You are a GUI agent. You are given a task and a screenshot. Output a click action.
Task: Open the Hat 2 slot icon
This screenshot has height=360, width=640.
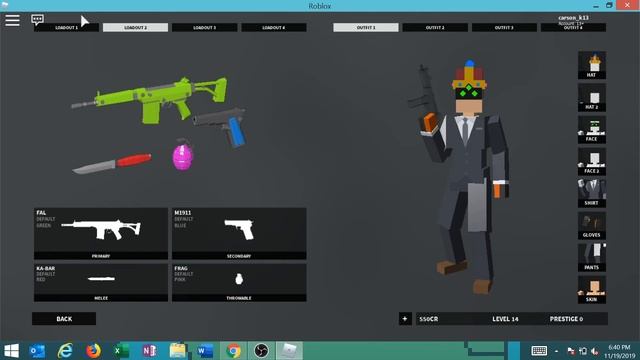[x=591, y=97]
